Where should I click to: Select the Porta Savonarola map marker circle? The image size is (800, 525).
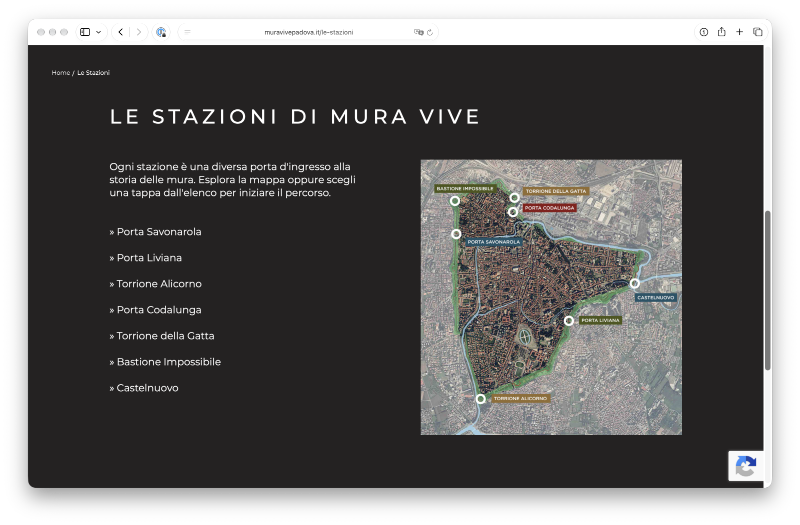click(x=456, y=234)
